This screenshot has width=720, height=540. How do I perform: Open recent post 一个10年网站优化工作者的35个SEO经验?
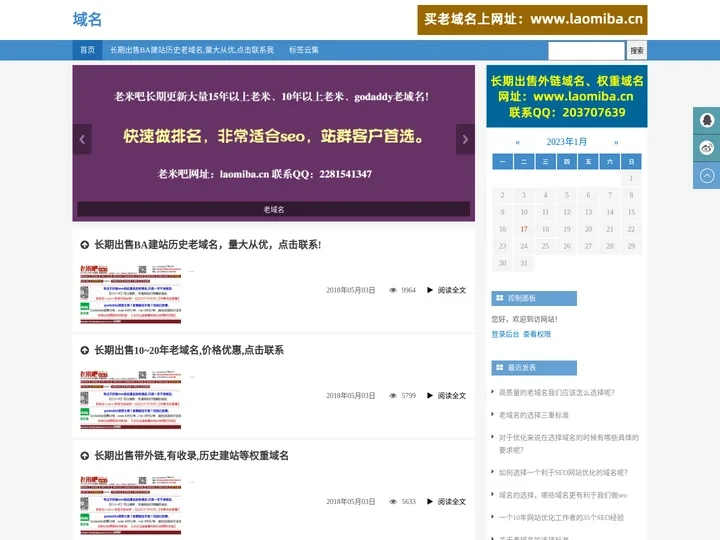point(561,518)
